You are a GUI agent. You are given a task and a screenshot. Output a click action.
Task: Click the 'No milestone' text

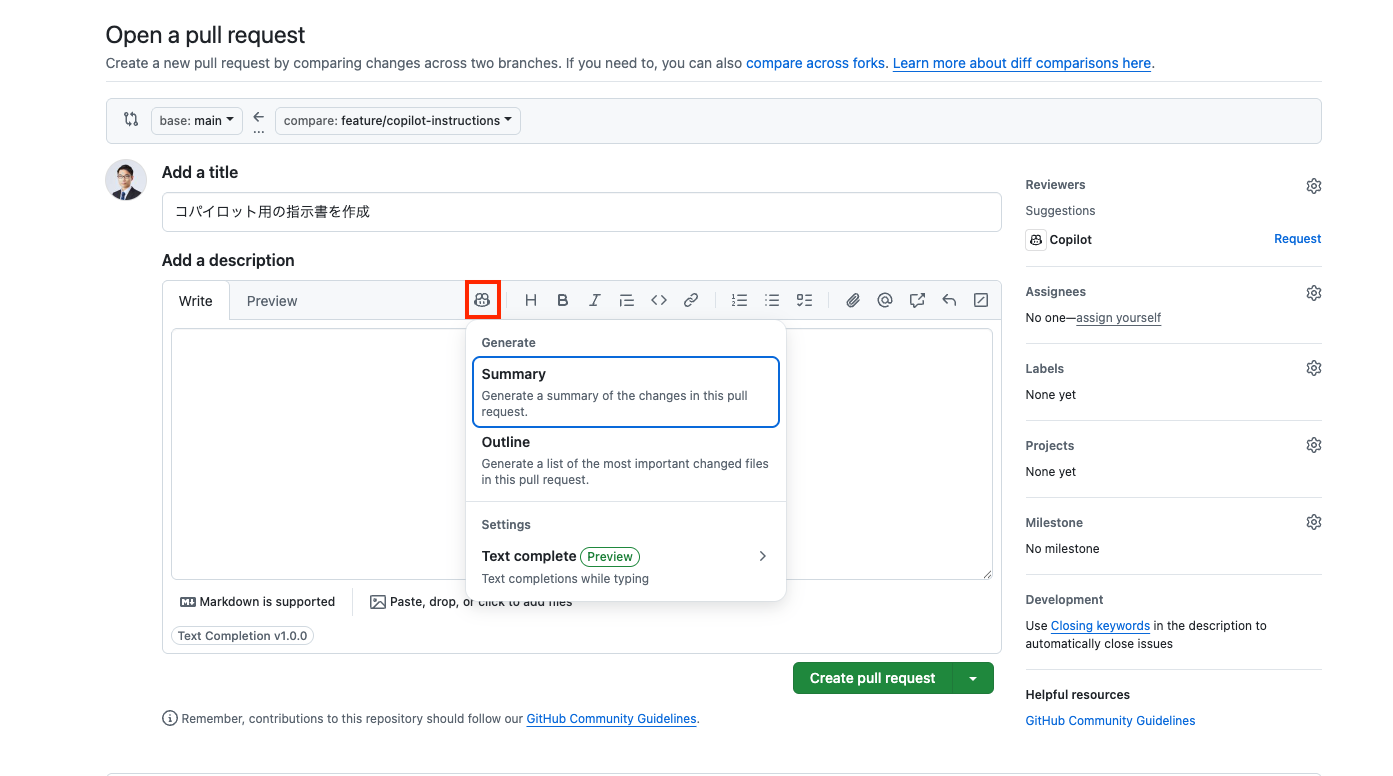pyautogui.click(x=1062, y=549)
